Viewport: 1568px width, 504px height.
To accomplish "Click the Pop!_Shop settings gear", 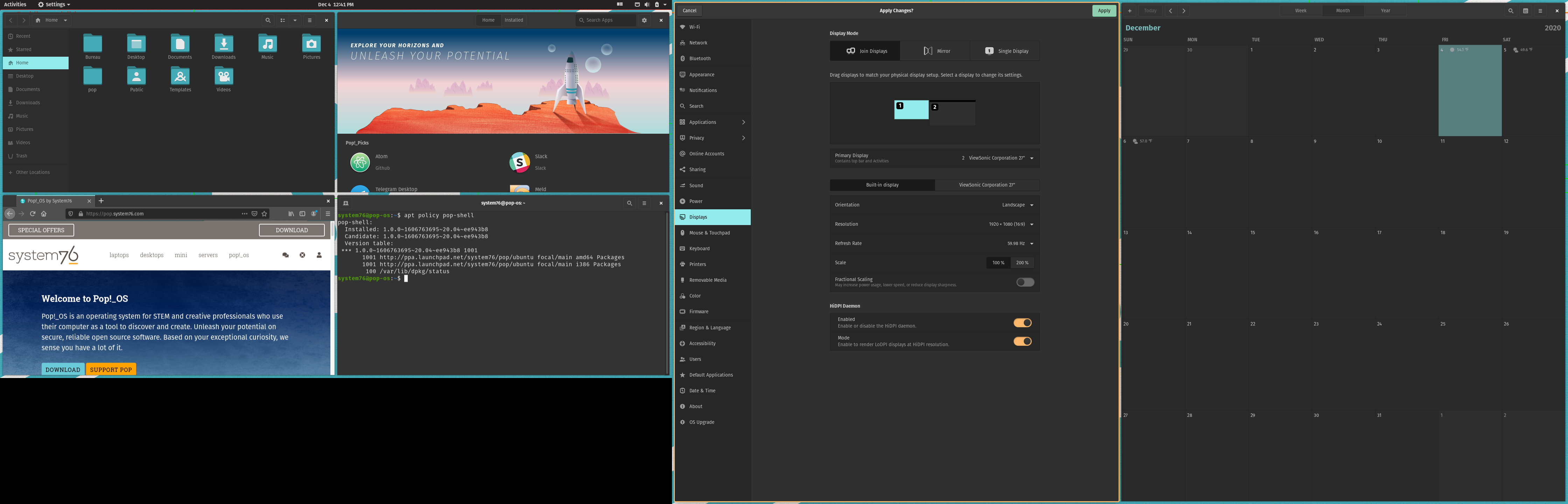I will tap(644, 20).
